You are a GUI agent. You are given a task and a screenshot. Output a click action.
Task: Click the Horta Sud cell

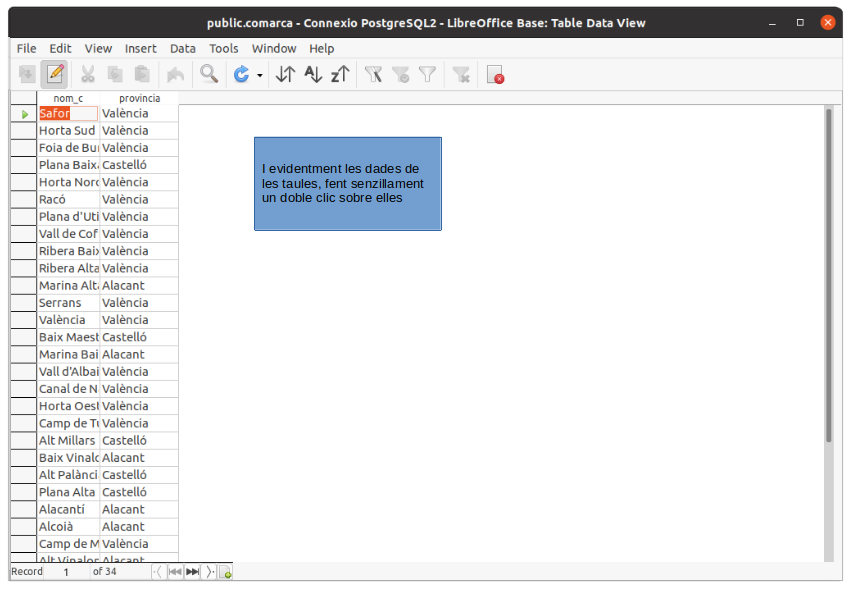click(68, 130)
